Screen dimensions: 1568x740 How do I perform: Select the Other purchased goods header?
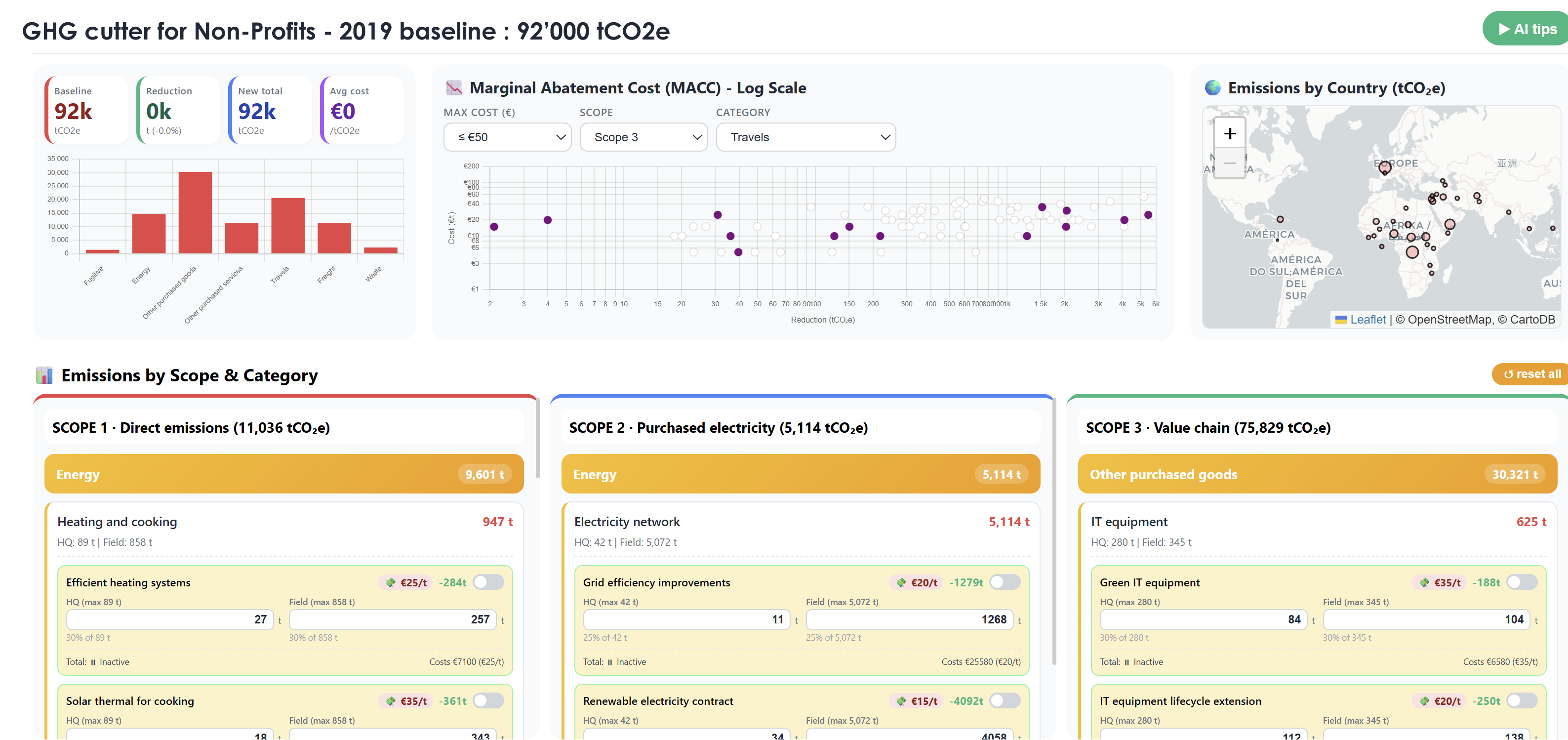(x=1317, y=474)
